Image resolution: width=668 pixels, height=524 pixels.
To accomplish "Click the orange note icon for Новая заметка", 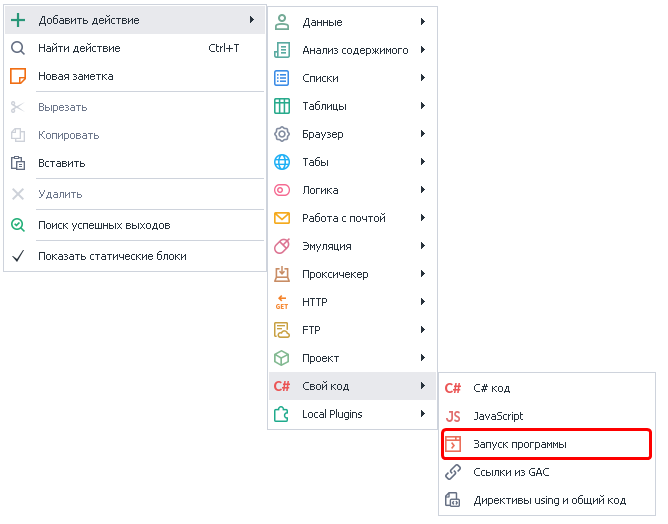I will pos(18,76).
